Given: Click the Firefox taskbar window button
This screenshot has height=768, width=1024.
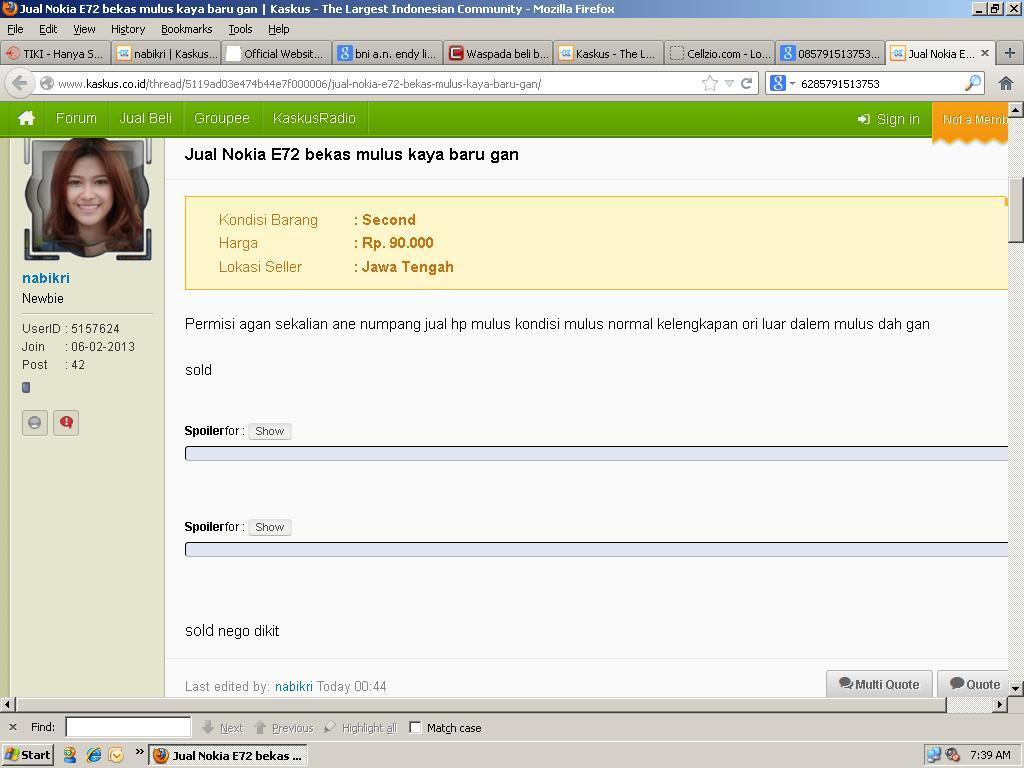Looking at the screenshot, I should click(x=228, y=756).
